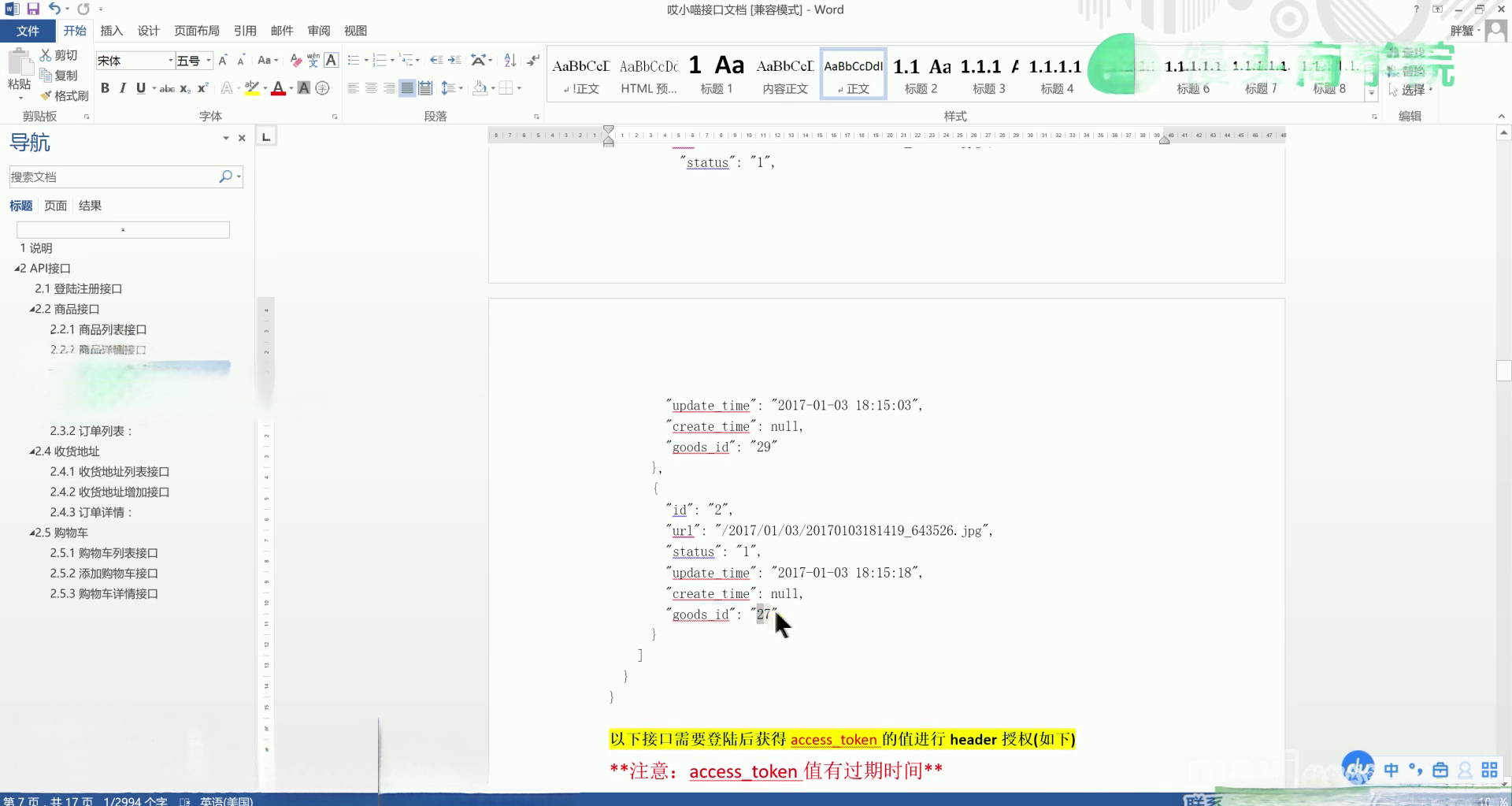Click align right icon
Image resolution: width=1512 pixels, height=806 pixels.
389,88
